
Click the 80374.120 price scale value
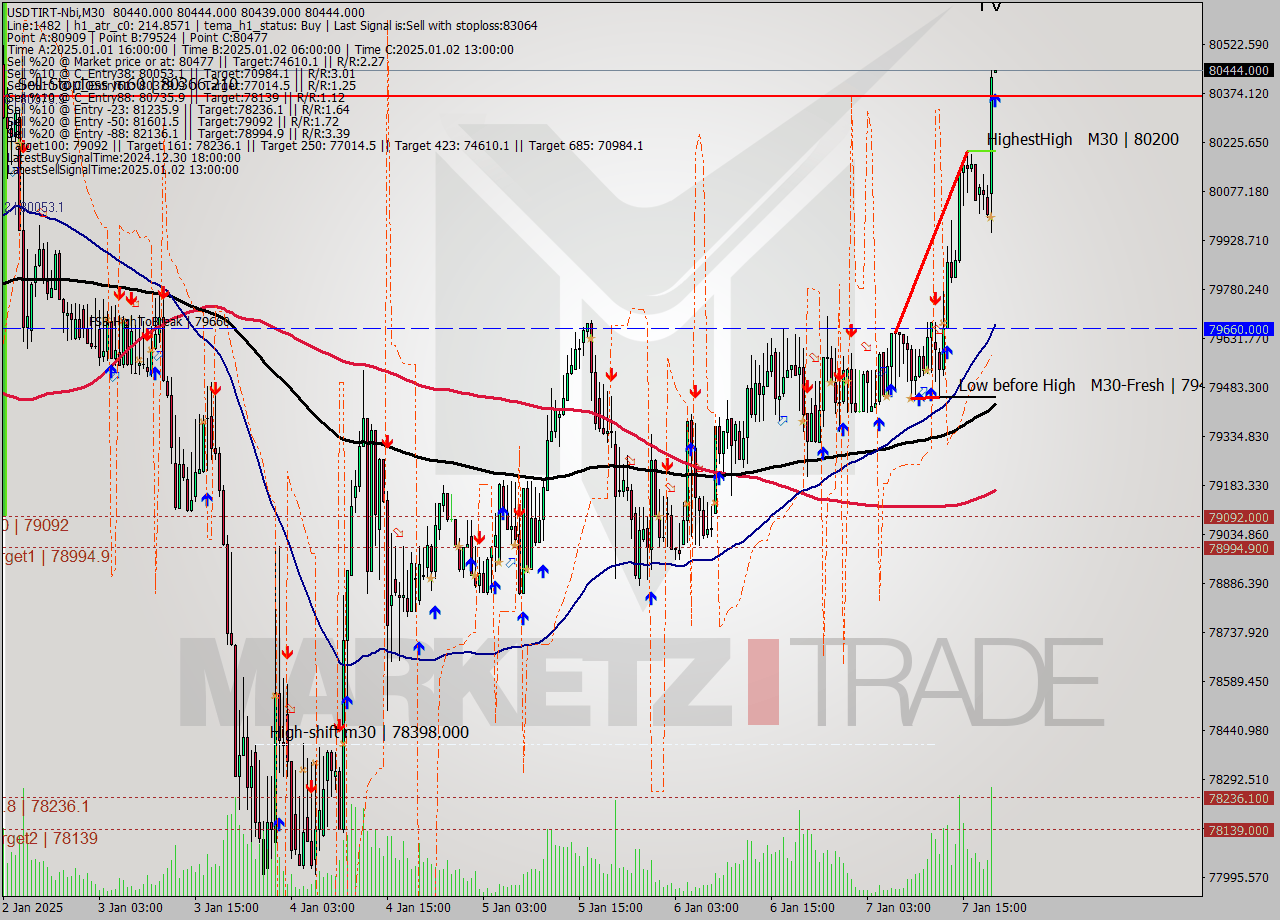(x=1238, y=94)
